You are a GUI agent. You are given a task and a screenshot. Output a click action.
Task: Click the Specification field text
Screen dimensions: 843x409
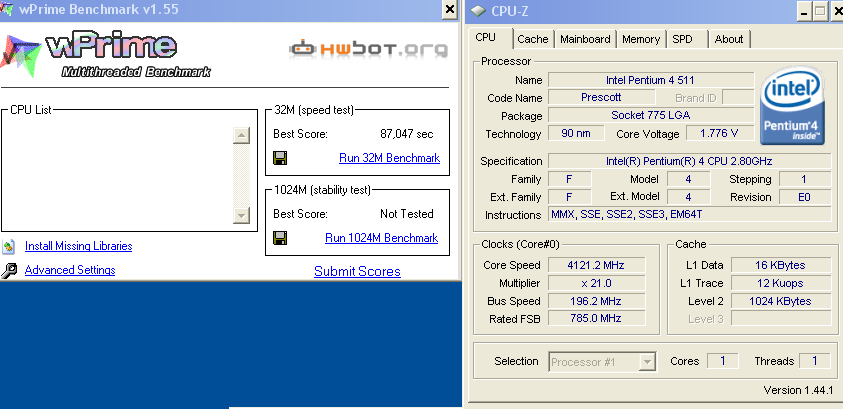pos(689,161)
